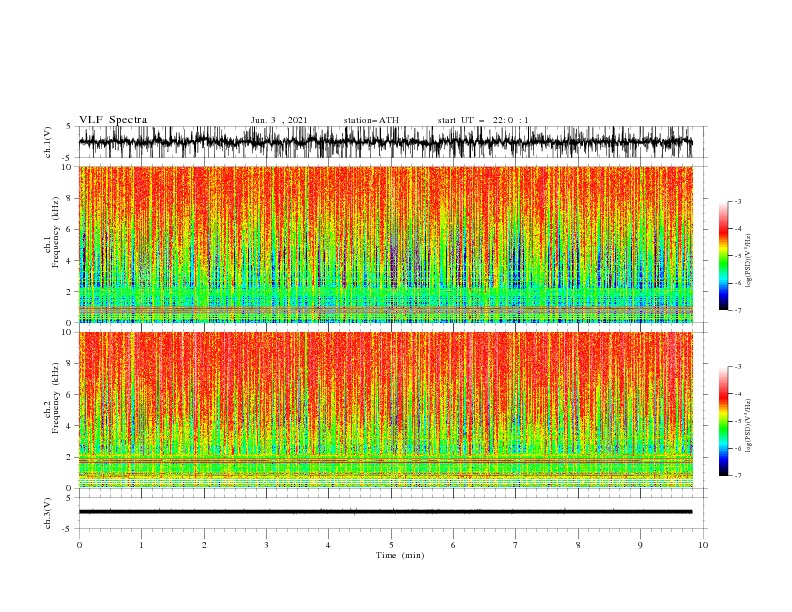Click the ch.2 spectrogram plot
Viewport: 792px width, 612px height.
coord(385,410)
